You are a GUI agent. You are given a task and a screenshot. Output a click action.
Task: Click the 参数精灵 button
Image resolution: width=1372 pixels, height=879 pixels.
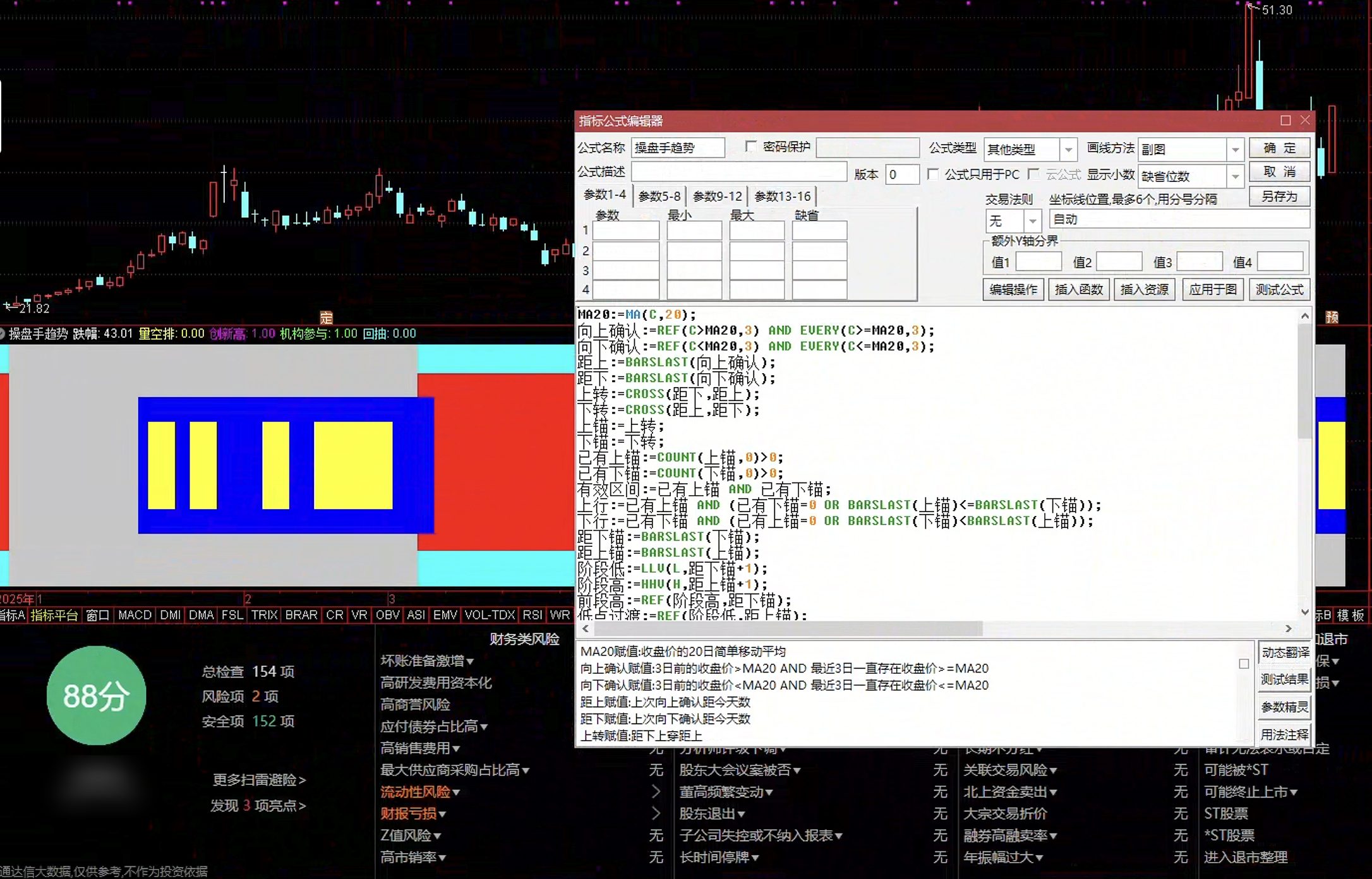click(x=1285, y=707)
